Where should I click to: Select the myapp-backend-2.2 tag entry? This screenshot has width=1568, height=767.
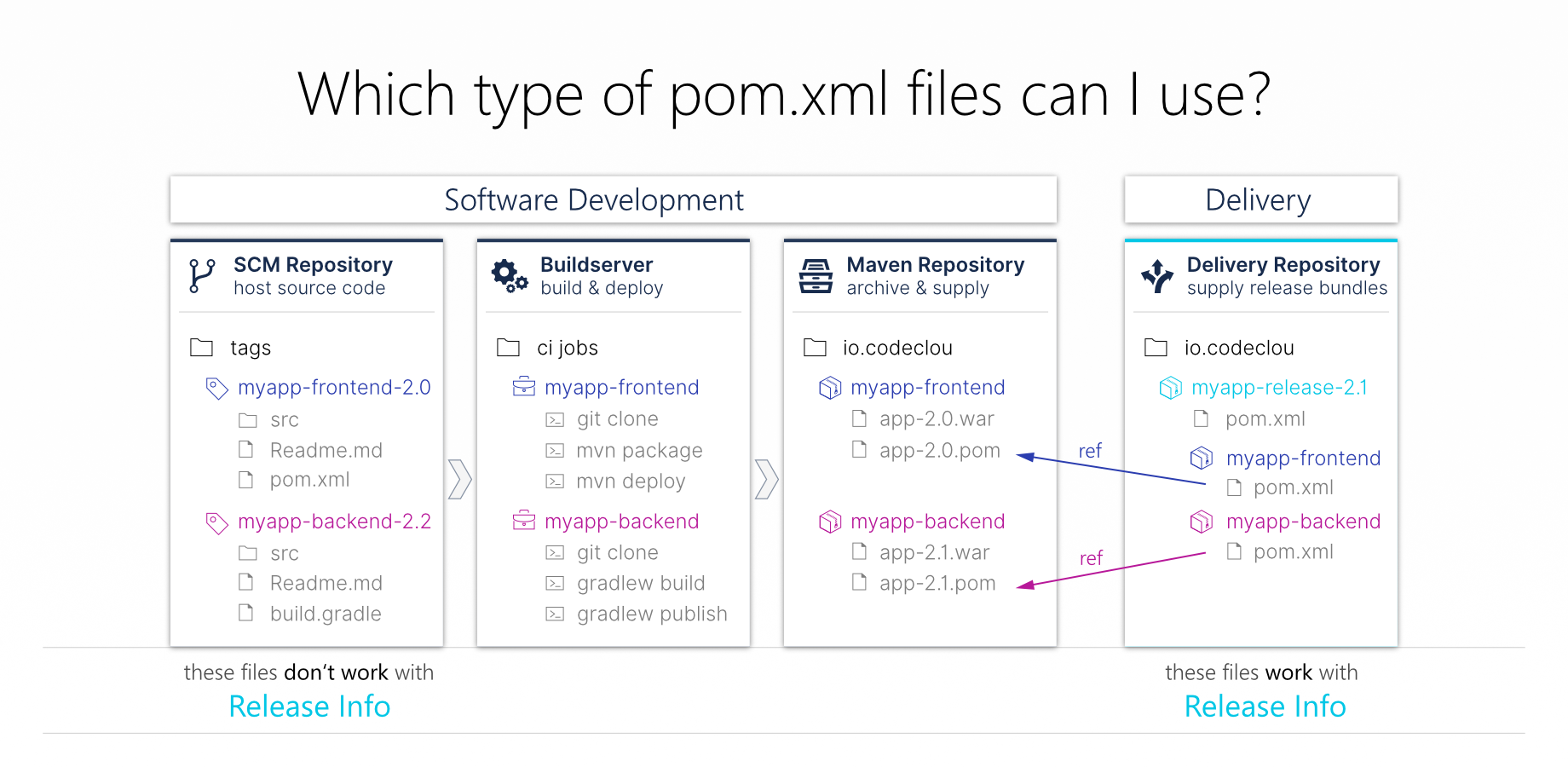[335, 522]
